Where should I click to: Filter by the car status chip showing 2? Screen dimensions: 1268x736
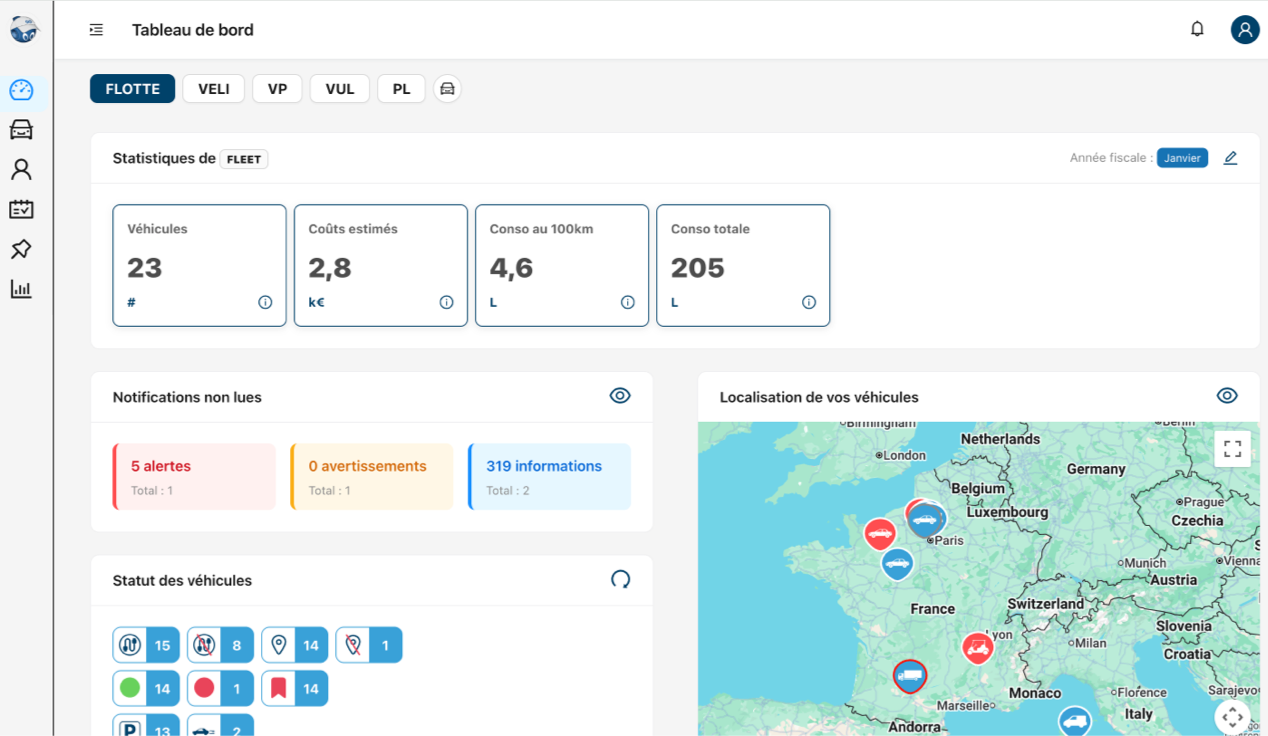(x=220, y=726)
